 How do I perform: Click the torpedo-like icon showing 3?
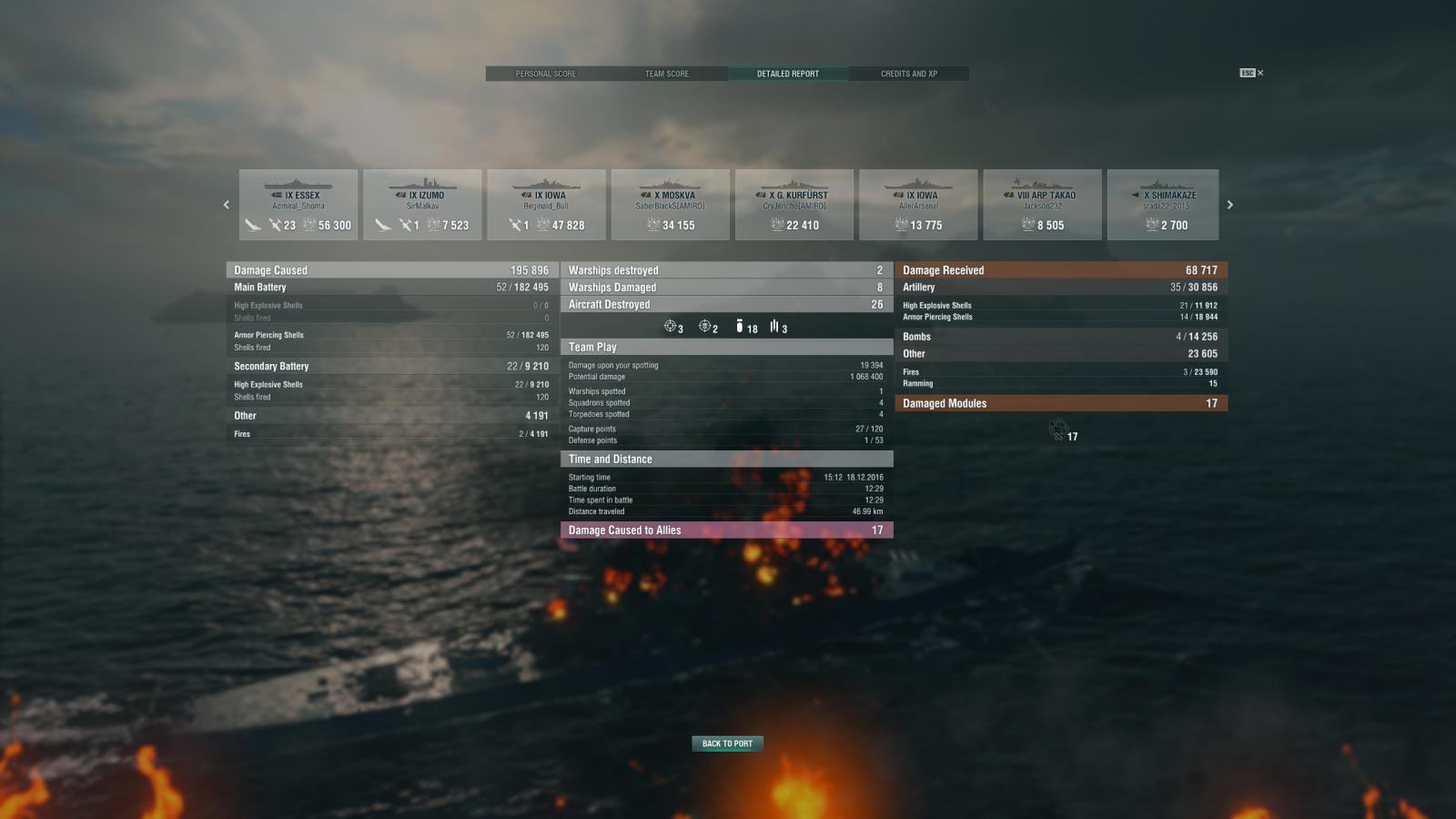773,326
